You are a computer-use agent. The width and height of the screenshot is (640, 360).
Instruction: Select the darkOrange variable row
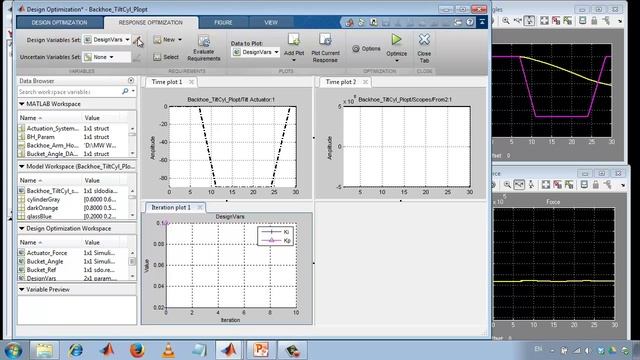click(x=73, y=208)
